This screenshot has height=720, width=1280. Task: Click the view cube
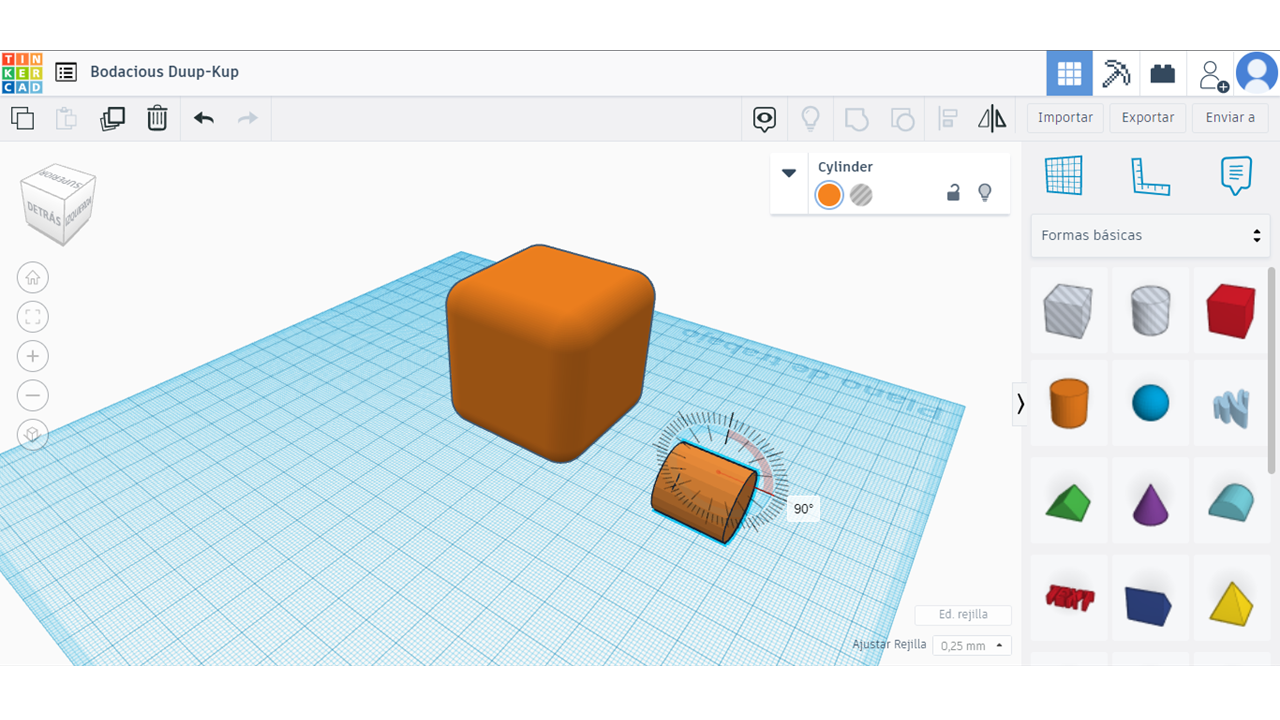[59, 205]
